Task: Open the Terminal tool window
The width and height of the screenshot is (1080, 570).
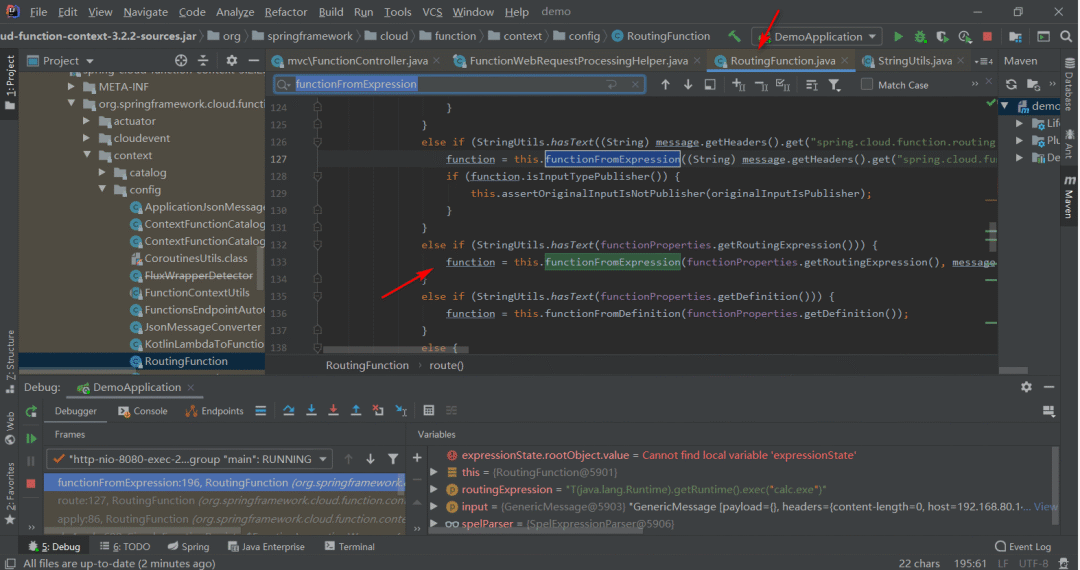Action: coord(356,547)
